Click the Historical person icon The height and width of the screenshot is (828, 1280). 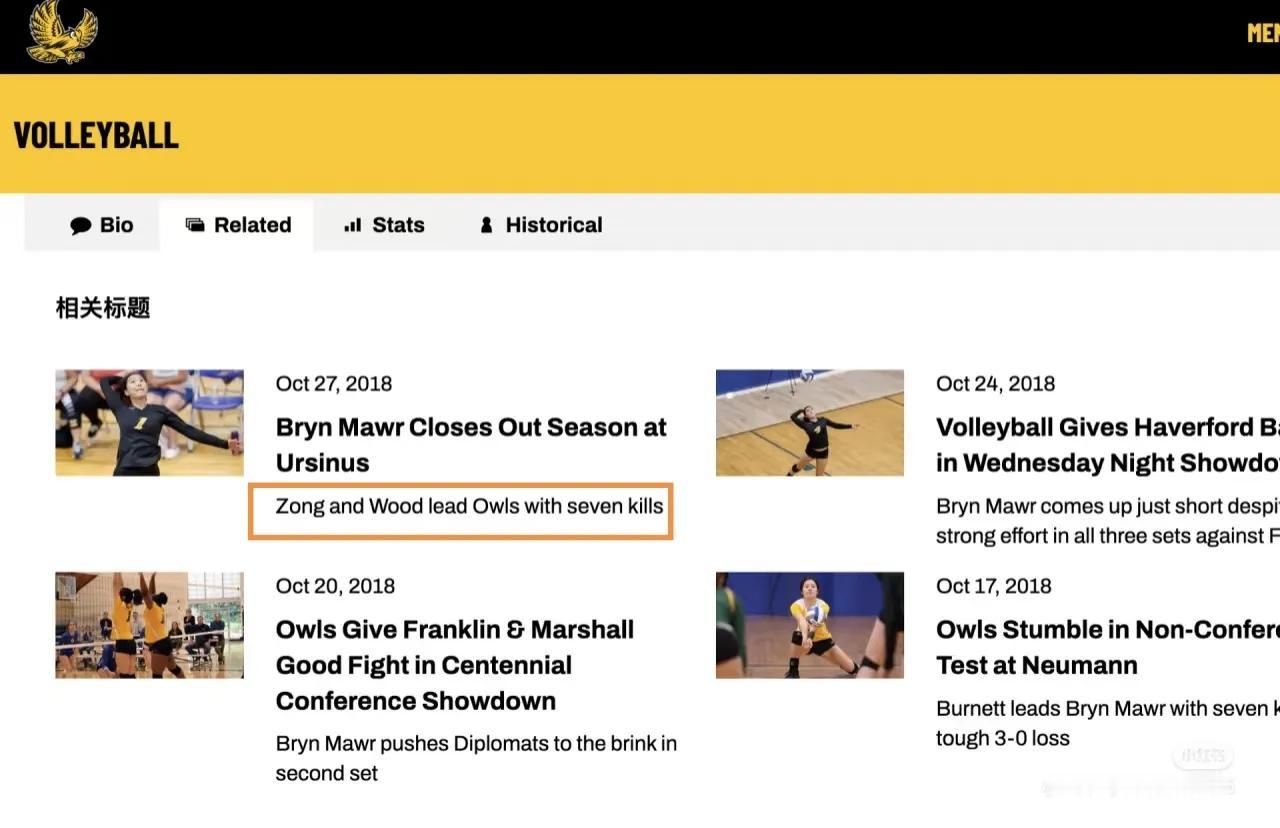click(487, 225)
